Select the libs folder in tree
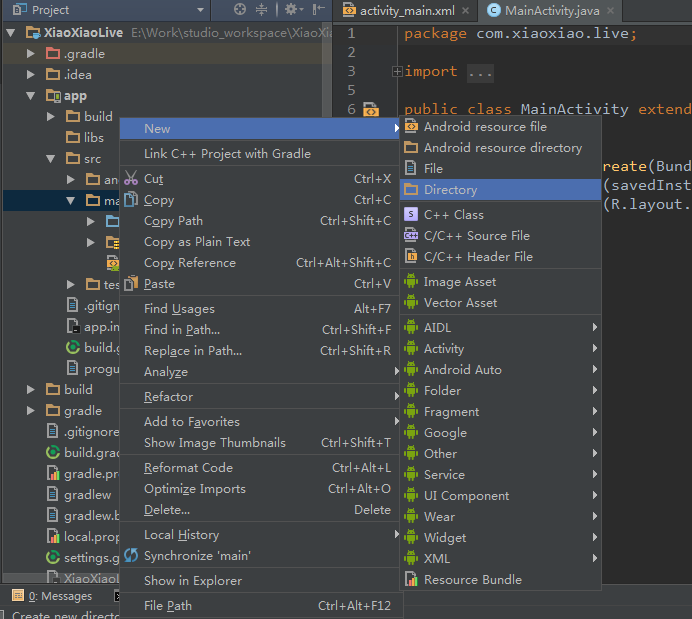 tap(85, 138)
